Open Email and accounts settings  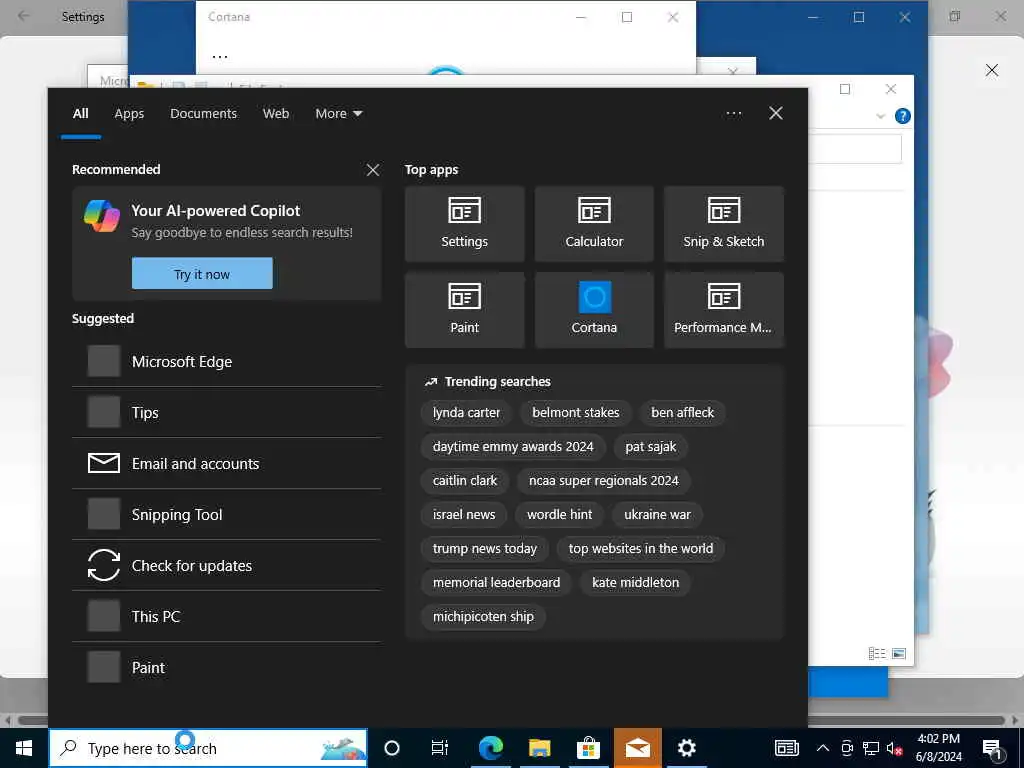click(227, 463)
